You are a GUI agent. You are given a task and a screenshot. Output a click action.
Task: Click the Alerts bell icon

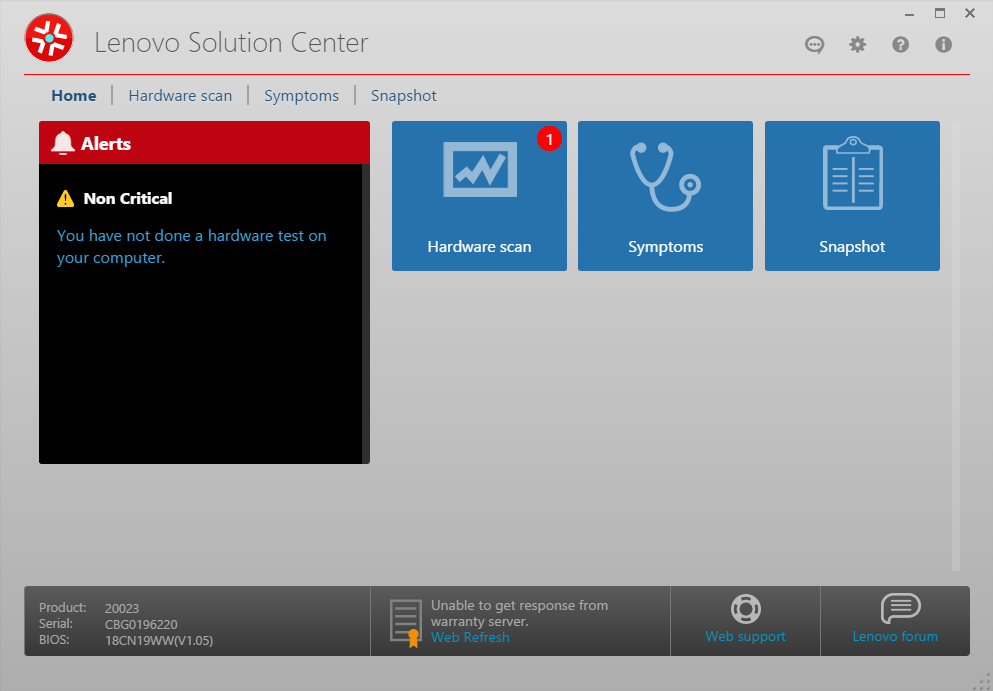pyautogui.click(x=62, y=143)
